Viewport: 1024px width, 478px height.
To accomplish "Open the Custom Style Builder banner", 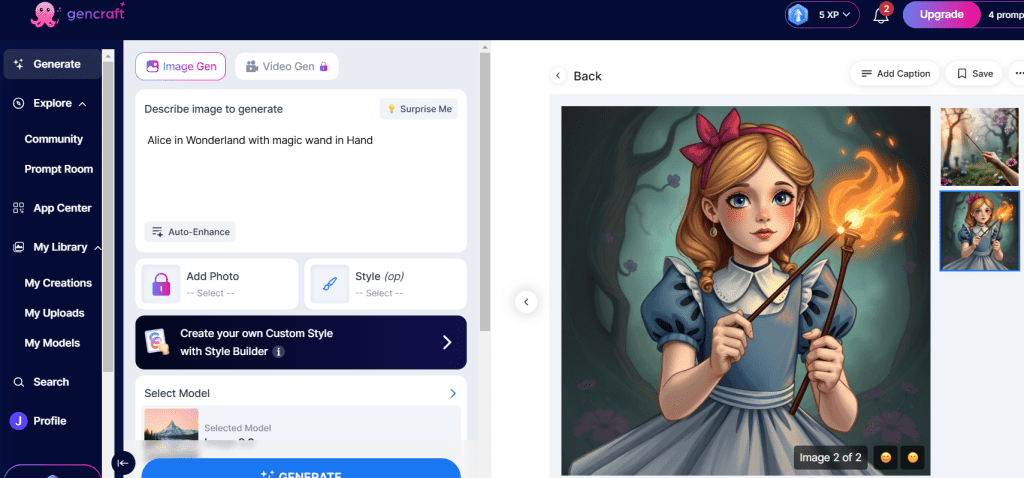I will [x=301, y=343].
